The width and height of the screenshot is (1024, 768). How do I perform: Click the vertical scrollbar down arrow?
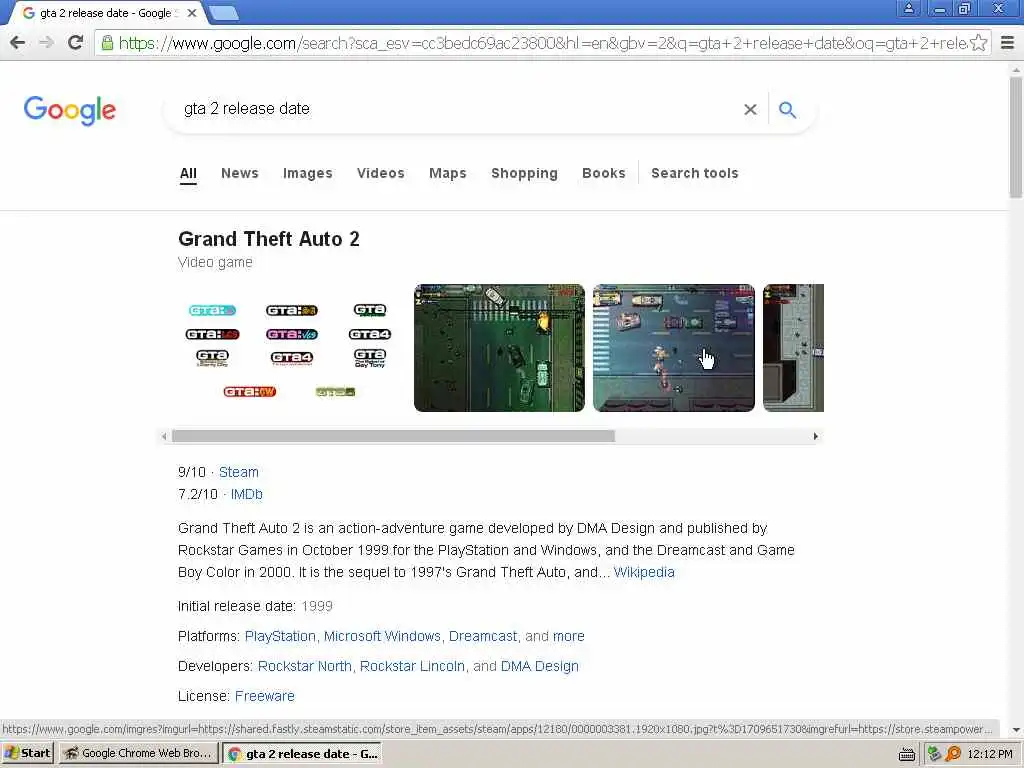point(1016,729)
